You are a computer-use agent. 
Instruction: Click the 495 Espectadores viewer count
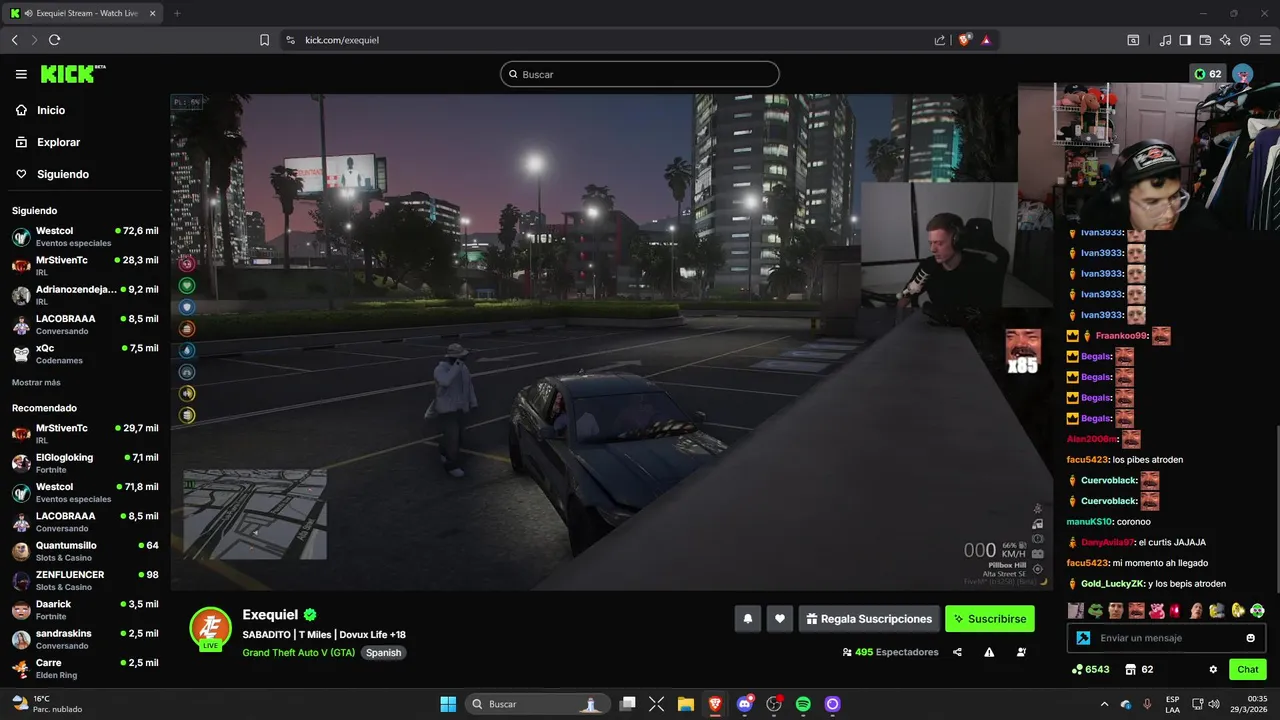click(x=890, y=652)
